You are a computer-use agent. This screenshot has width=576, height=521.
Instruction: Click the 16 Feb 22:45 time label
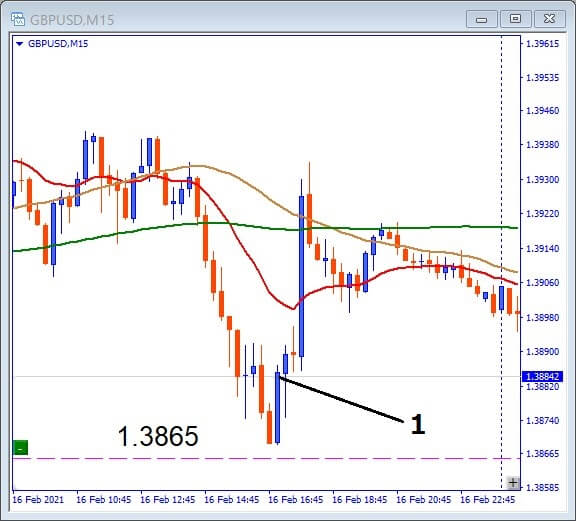click(x=487, y=500)
